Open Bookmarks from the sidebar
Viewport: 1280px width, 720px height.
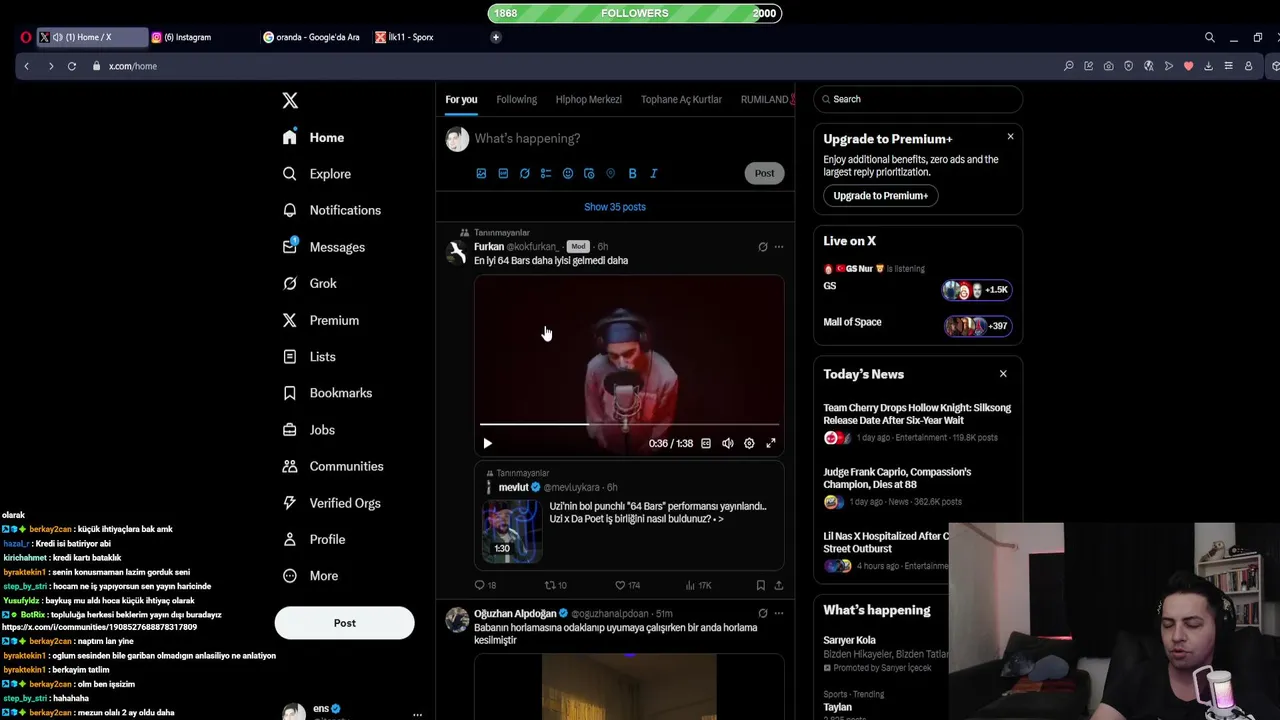(x=327, y=393)
